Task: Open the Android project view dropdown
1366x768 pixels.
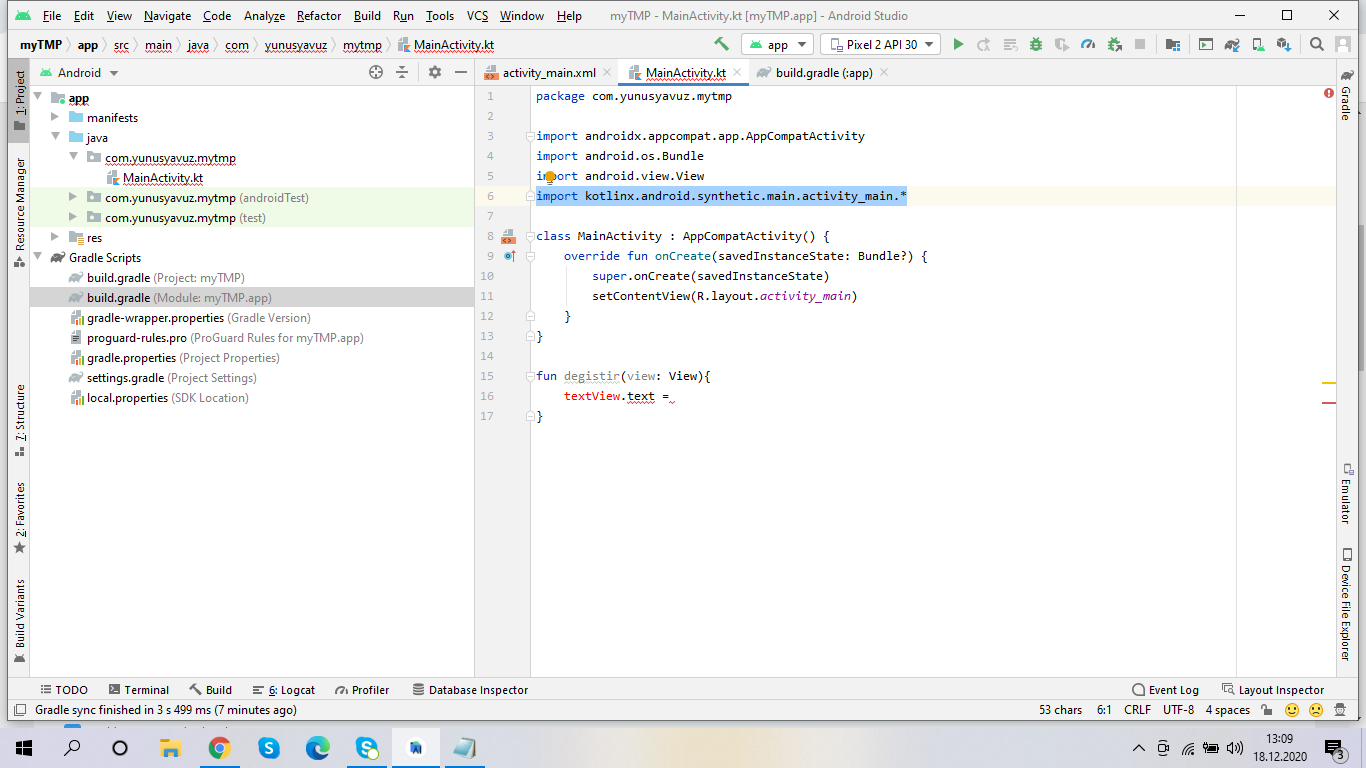Action: 79,72
